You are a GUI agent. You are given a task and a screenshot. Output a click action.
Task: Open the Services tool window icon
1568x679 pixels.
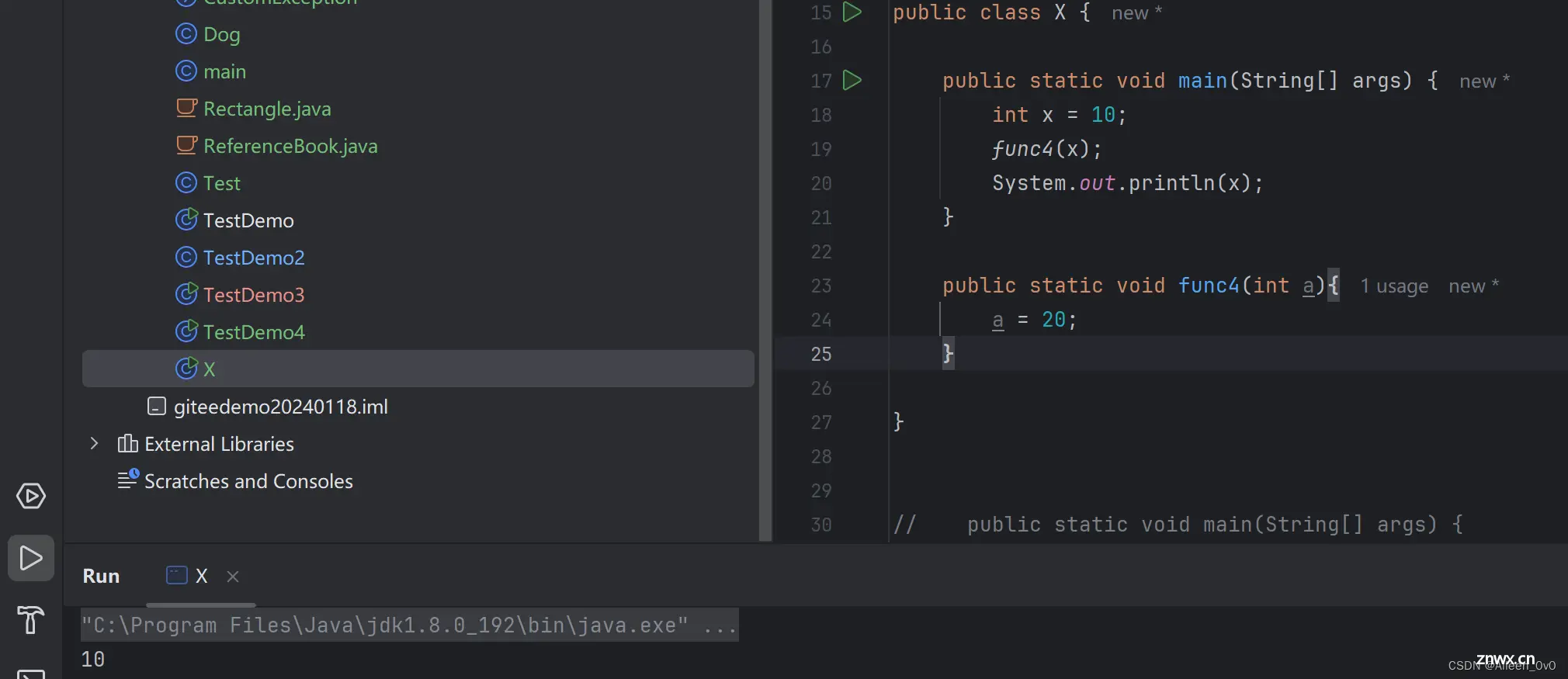point(31,496)
